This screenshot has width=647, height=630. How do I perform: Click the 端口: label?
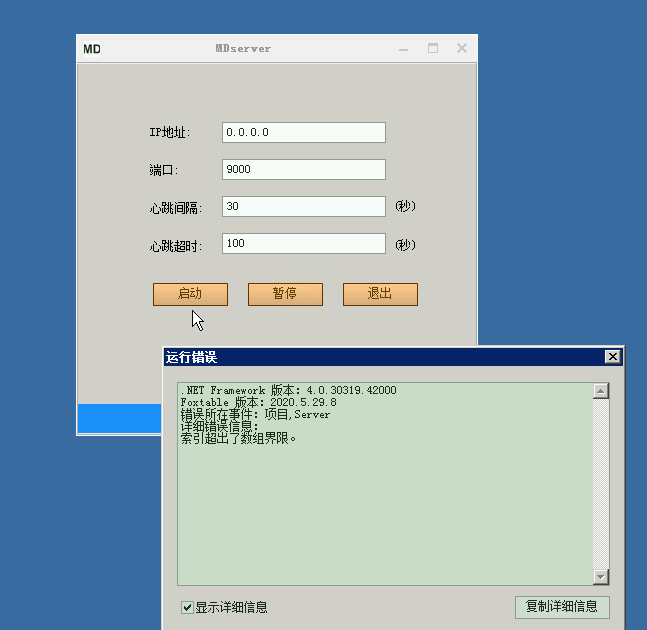(x=164, y=170)
